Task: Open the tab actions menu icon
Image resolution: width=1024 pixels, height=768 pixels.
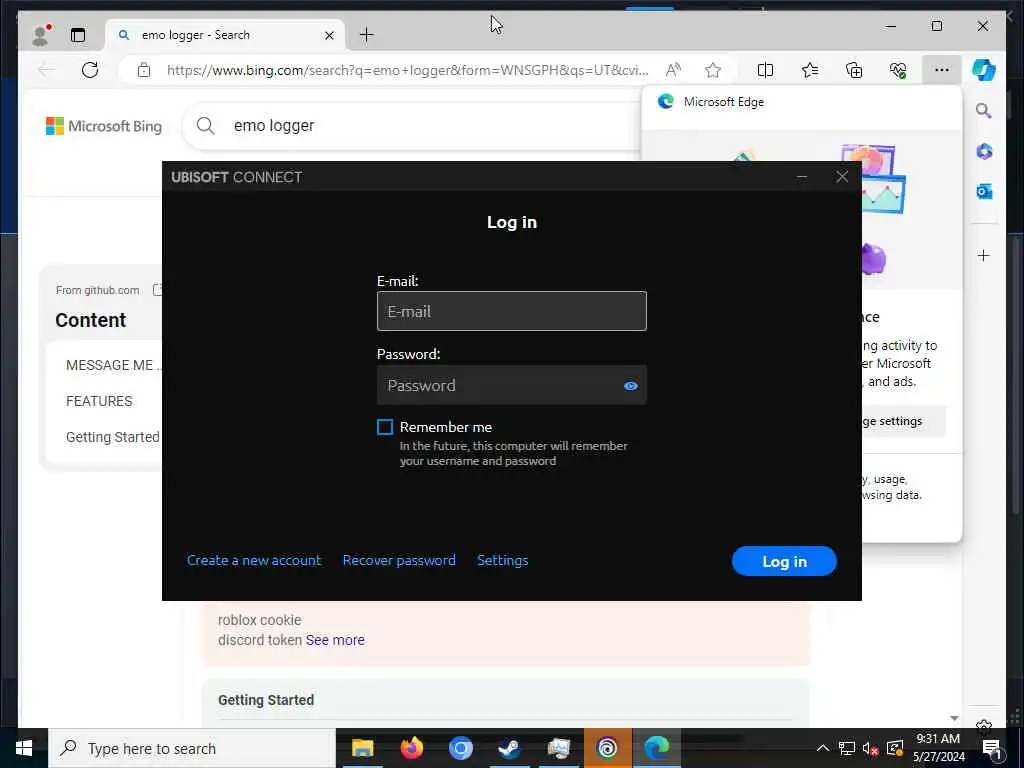Action: (78, 35)
